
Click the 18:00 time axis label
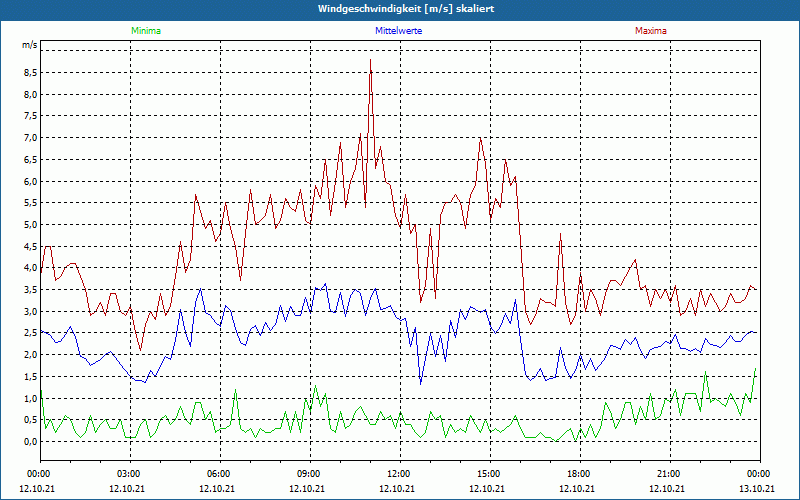coord(580,474)
